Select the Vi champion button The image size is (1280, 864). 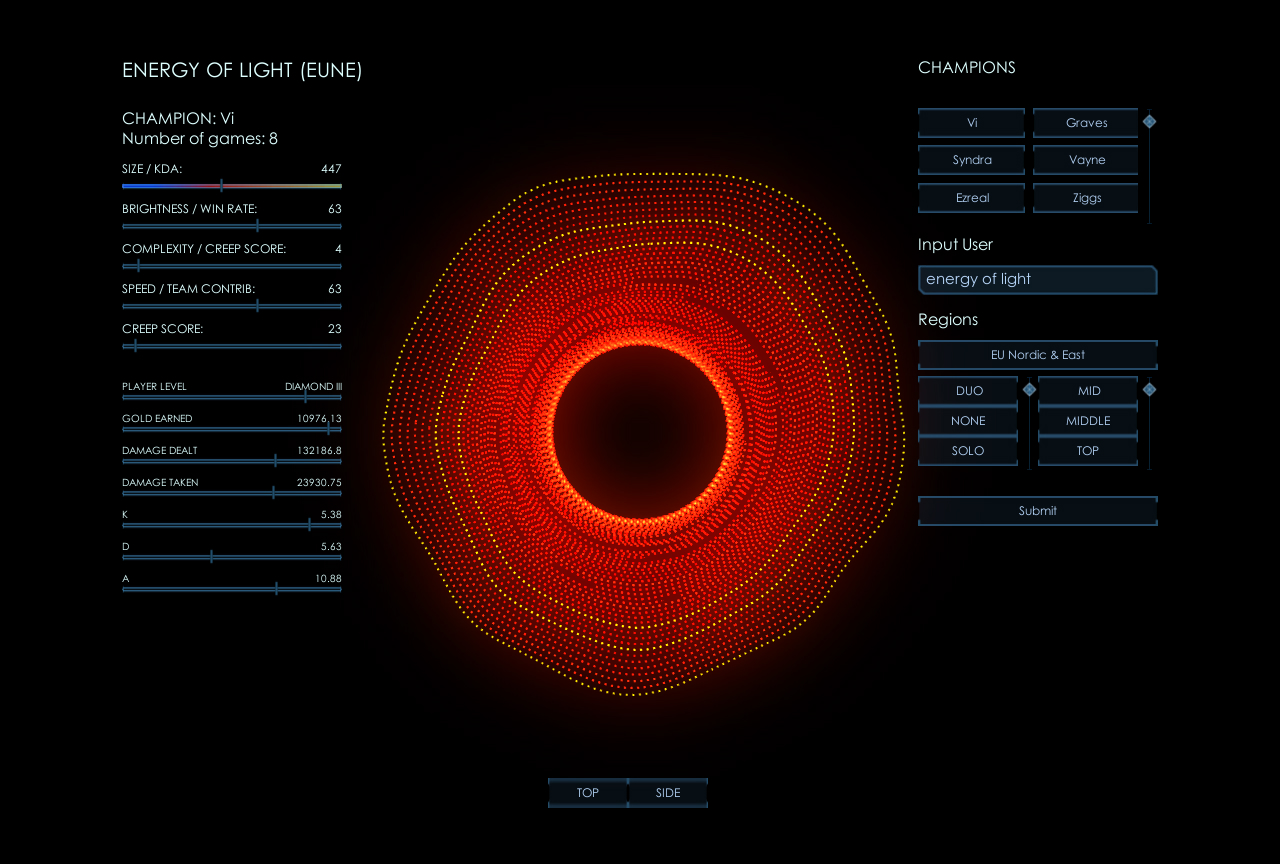pos(972,122)
